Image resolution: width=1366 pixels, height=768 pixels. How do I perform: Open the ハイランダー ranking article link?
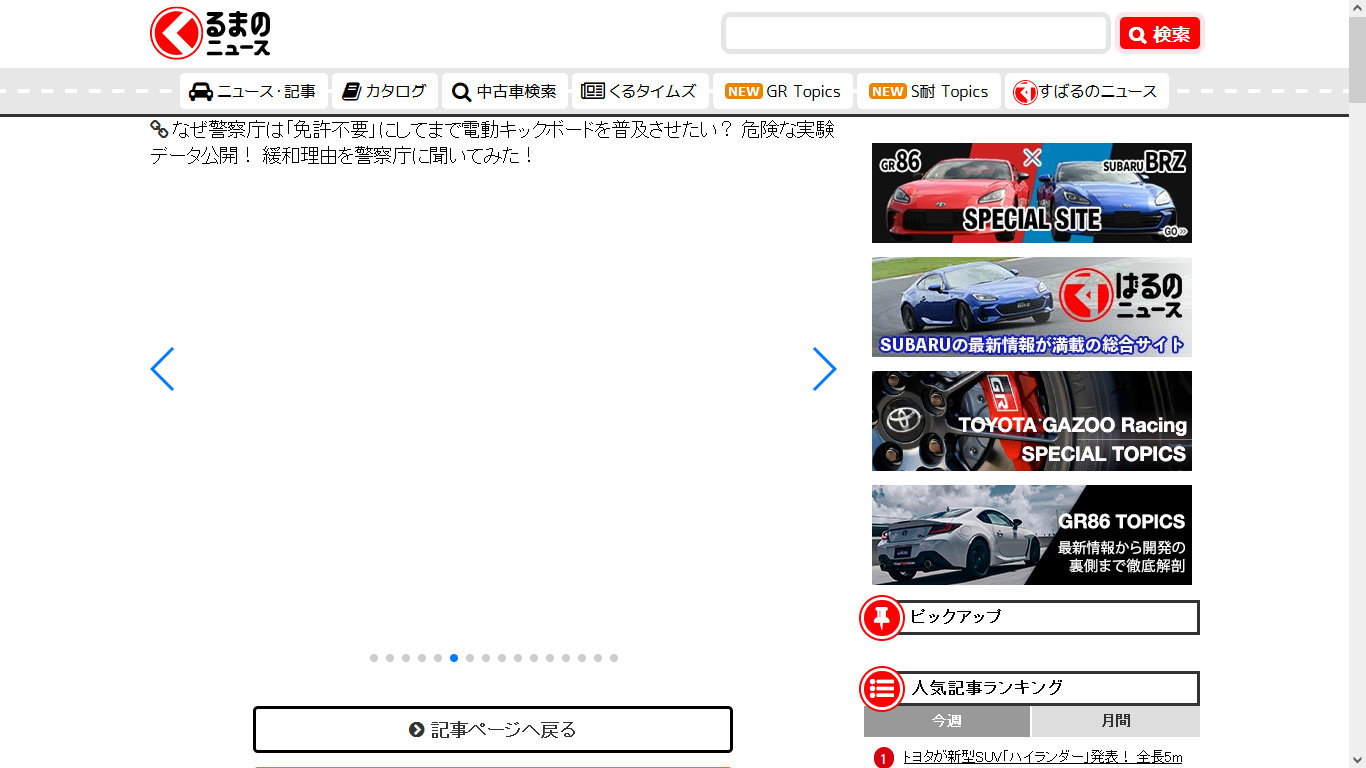1037,758
